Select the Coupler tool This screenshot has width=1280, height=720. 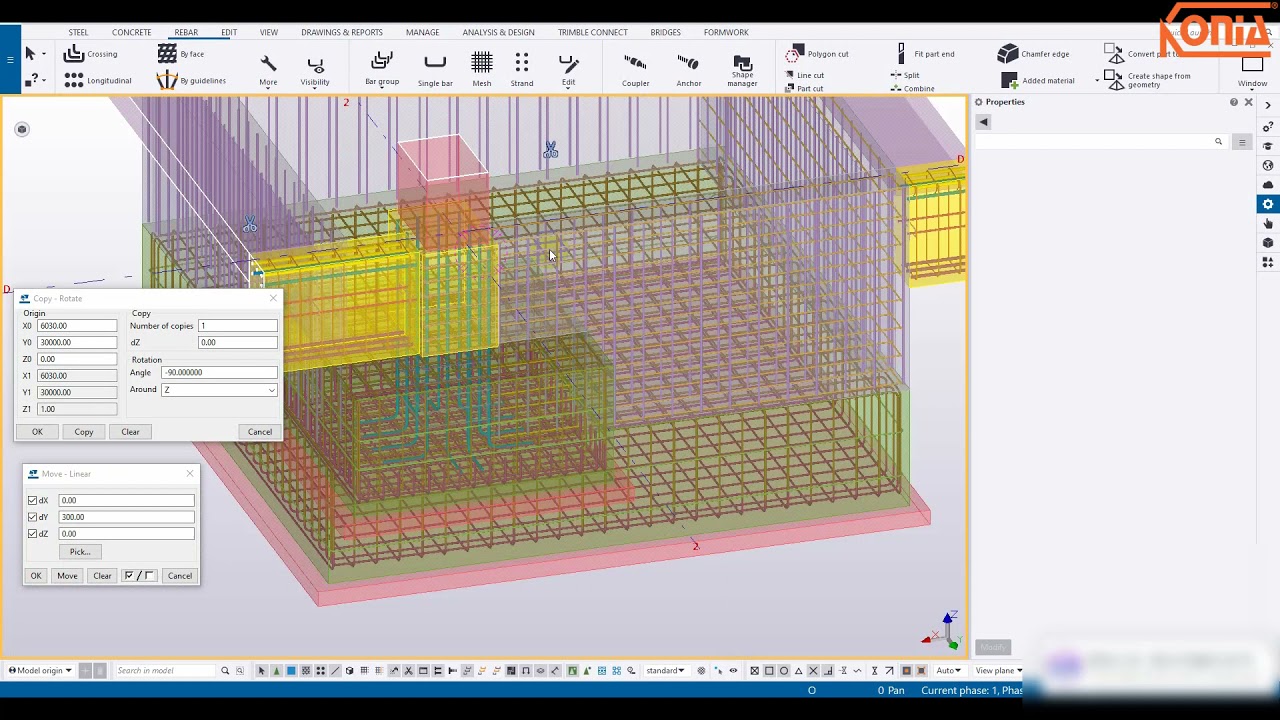pyautogui.click(x=635, y=70)
